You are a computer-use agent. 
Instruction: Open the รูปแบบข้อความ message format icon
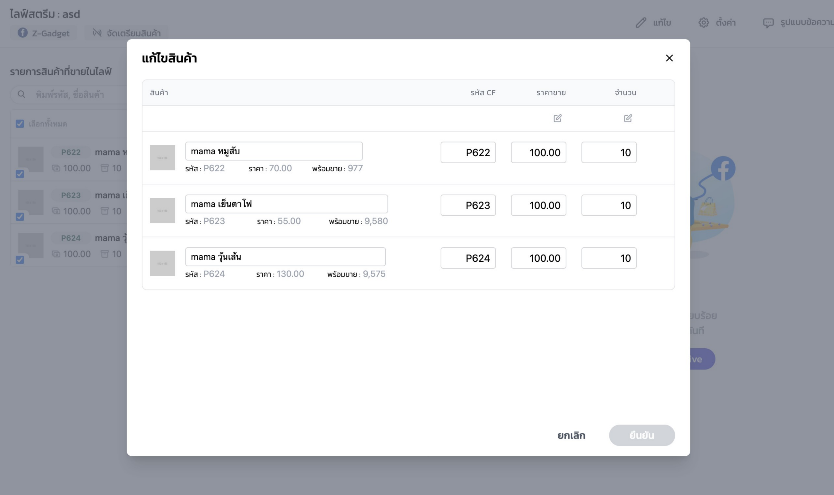click(x=768, y=22)
